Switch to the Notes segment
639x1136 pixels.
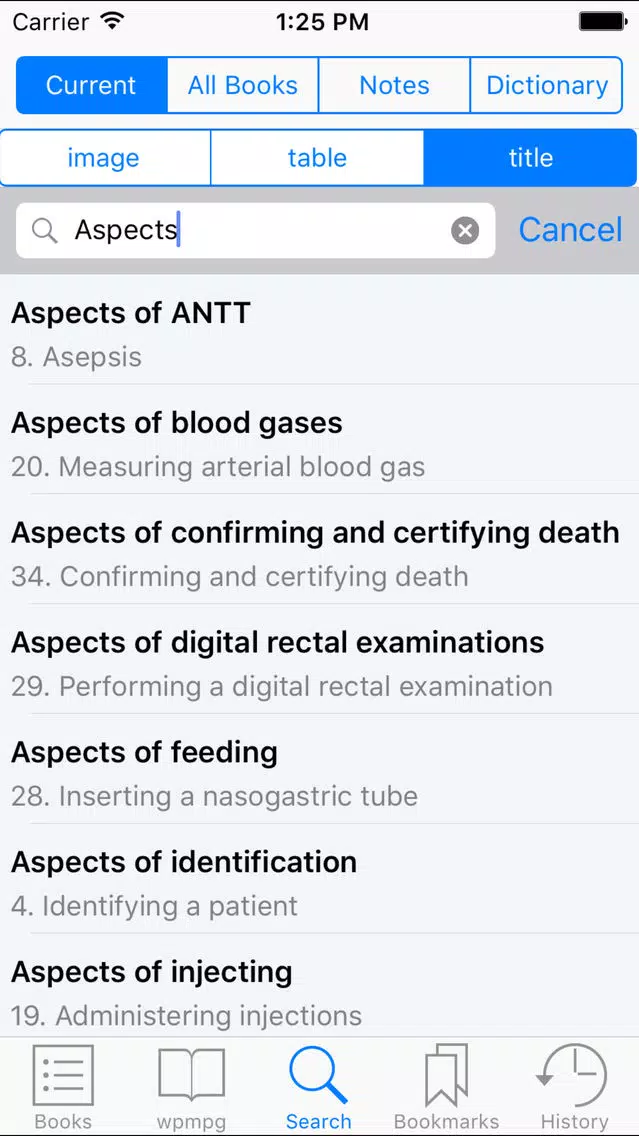click(x=394, y=85)
